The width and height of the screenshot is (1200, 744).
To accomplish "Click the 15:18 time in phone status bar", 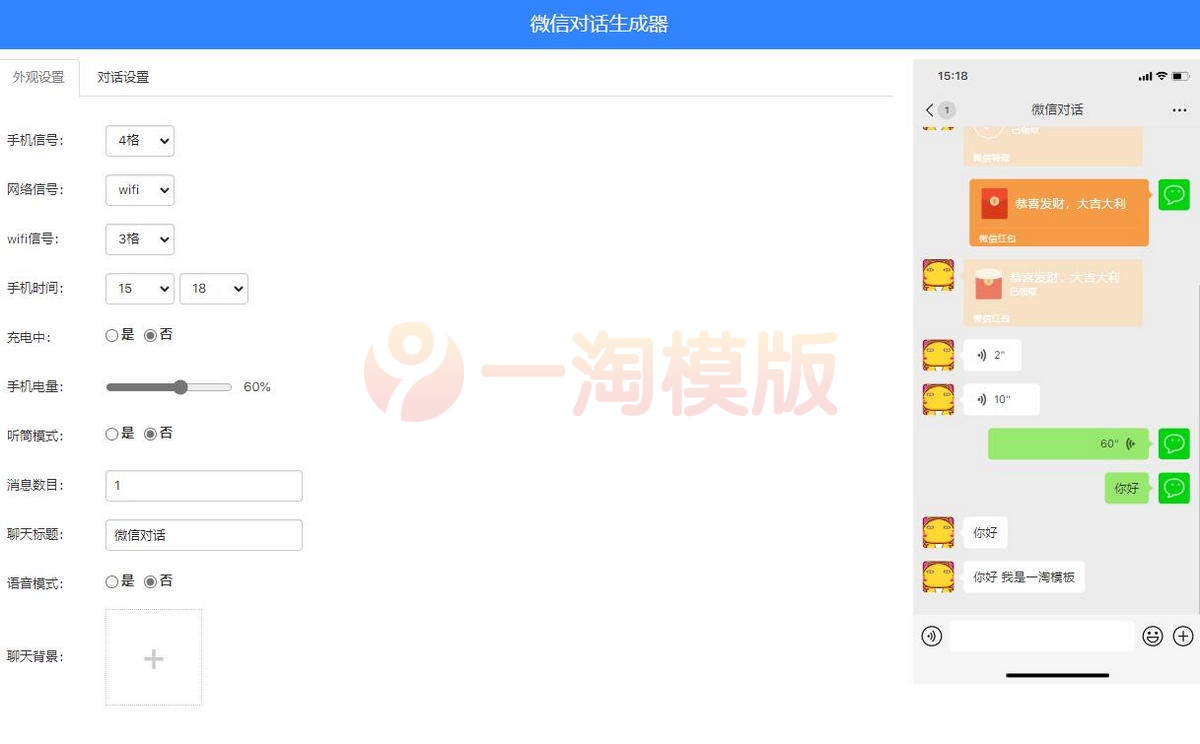I will pos(952,76).
